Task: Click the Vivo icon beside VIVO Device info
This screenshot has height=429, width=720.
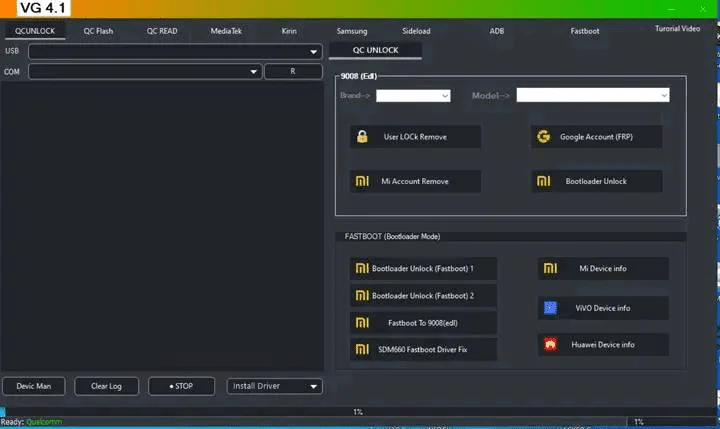Action: click(x=550, y=308)
